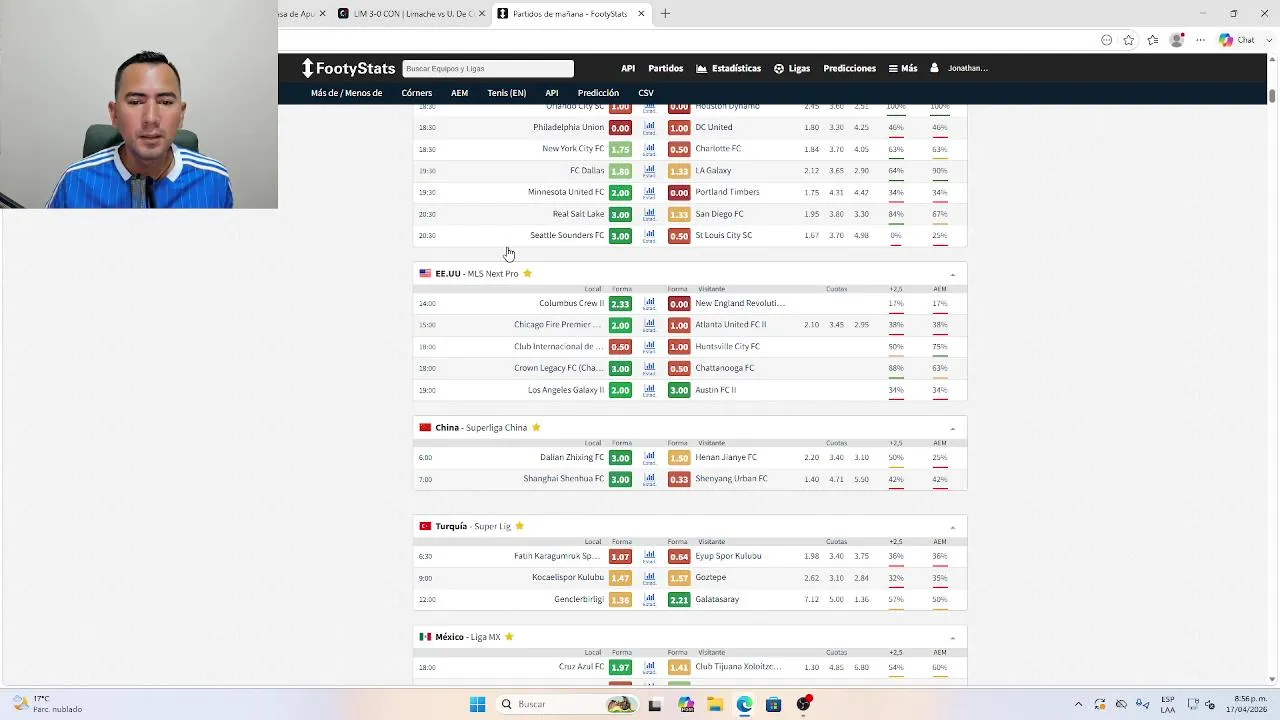
Task: Open stats icon for Austin FC II match
Action: coord(649,390)
